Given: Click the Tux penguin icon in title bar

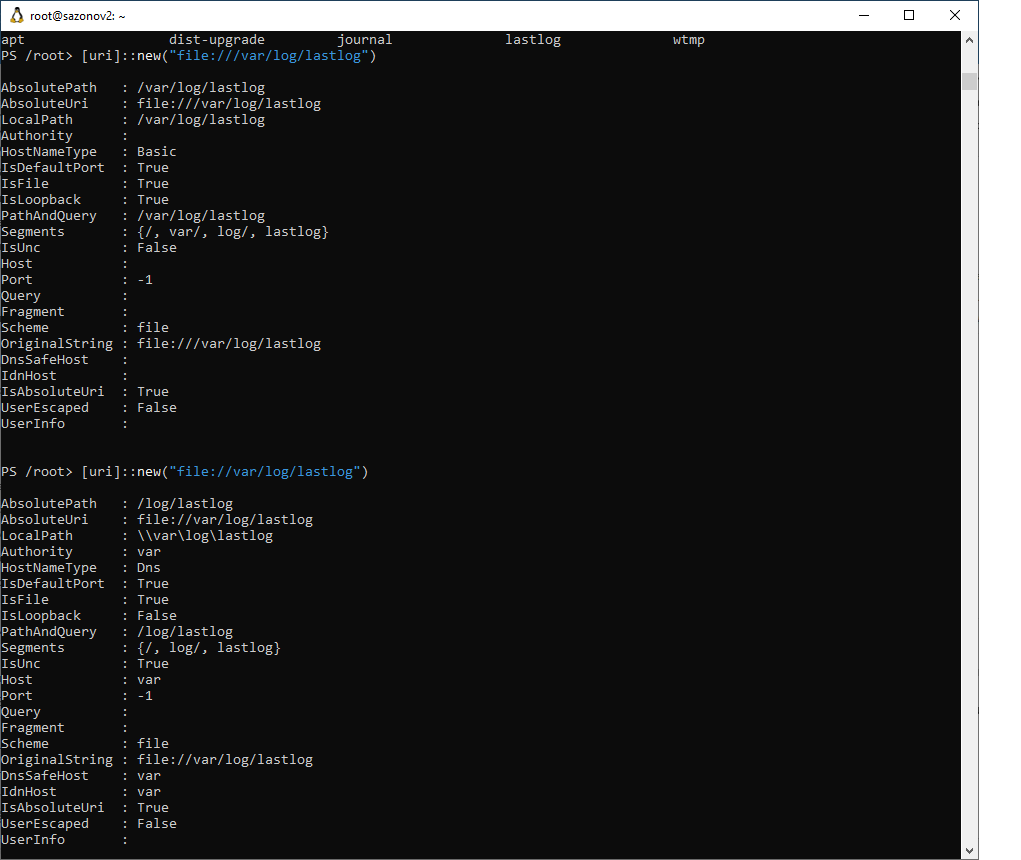Looking at the screenshot, I should coord(17,16).
